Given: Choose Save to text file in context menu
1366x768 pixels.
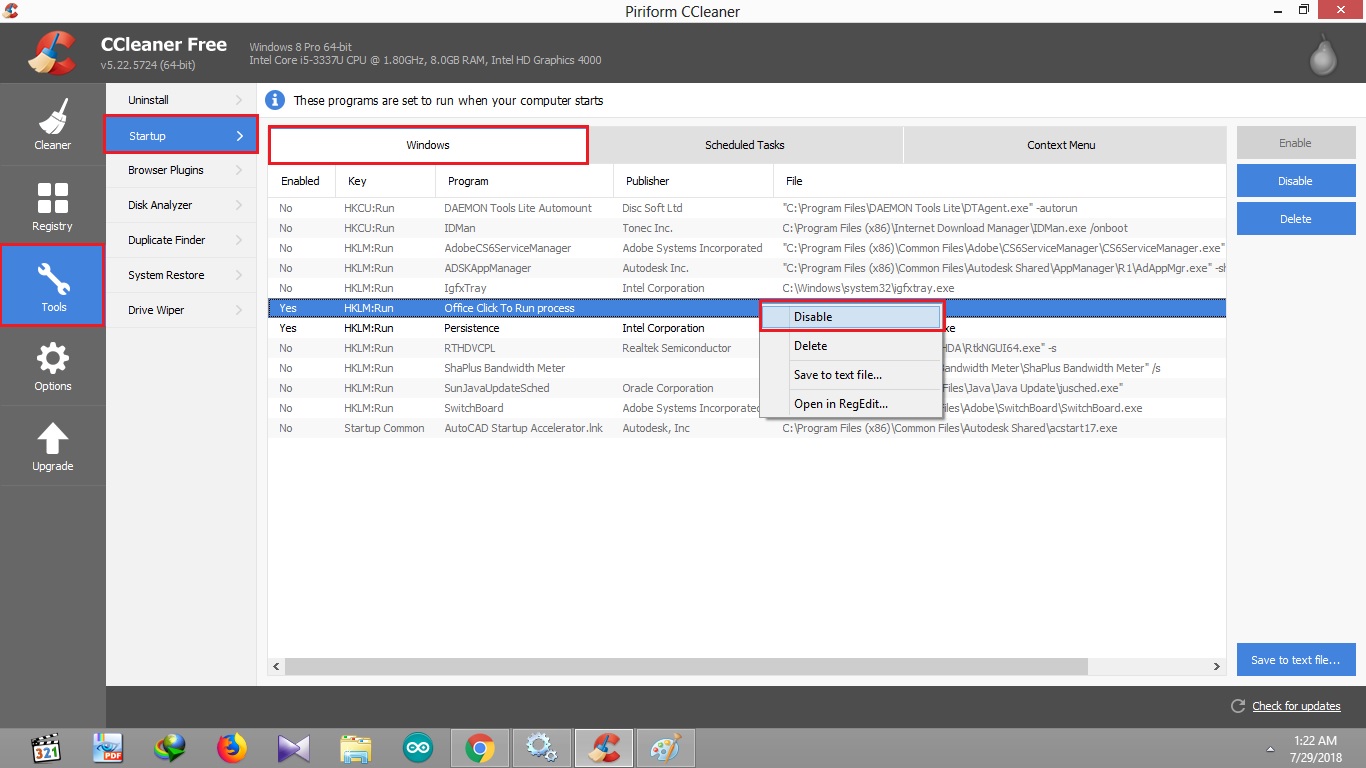Looking at the screenshot, I should [x=851, y=375].
